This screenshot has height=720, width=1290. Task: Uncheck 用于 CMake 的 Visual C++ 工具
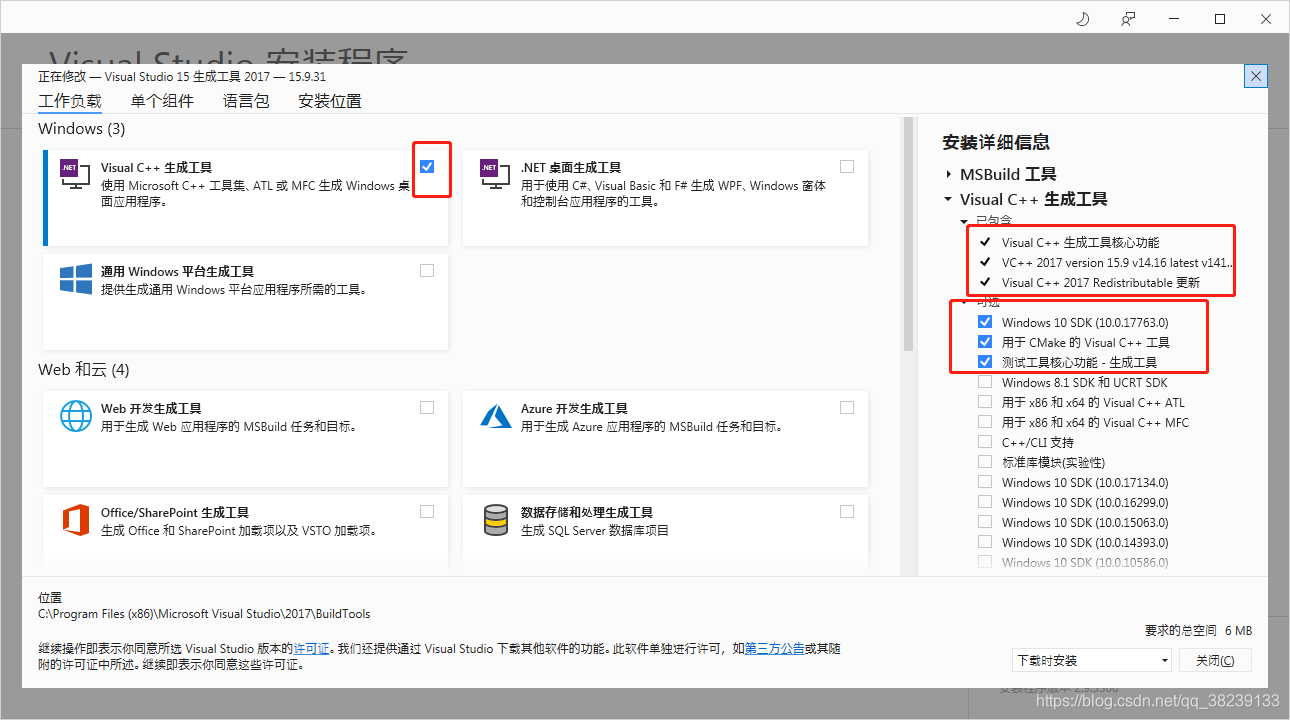click(985, 342)
